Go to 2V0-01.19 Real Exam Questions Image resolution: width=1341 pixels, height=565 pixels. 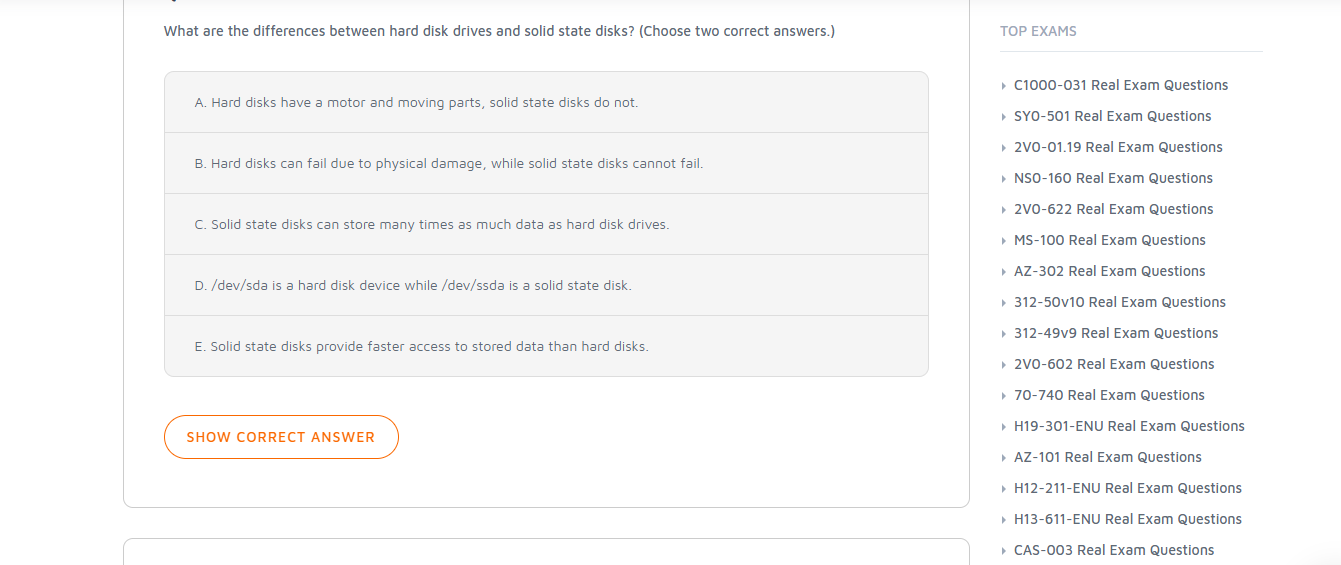click(x=1118, y=148)
